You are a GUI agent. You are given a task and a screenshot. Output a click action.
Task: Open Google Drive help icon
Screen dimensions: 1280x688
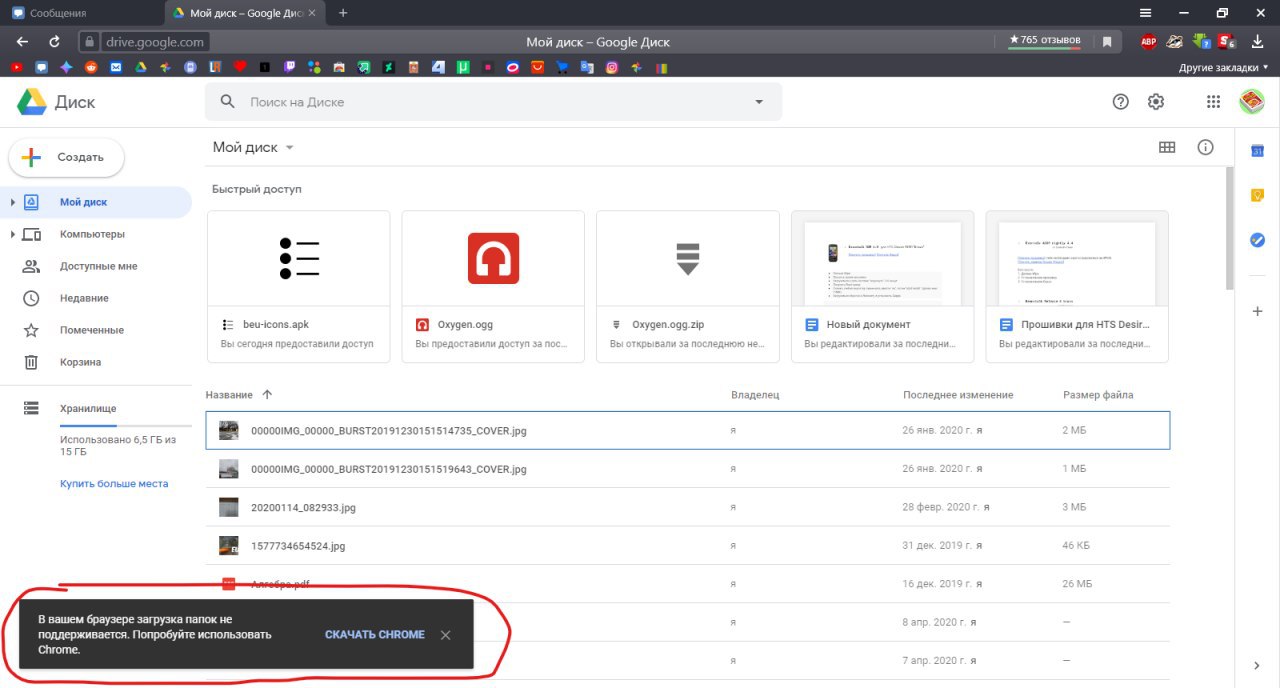point(1121,101)
